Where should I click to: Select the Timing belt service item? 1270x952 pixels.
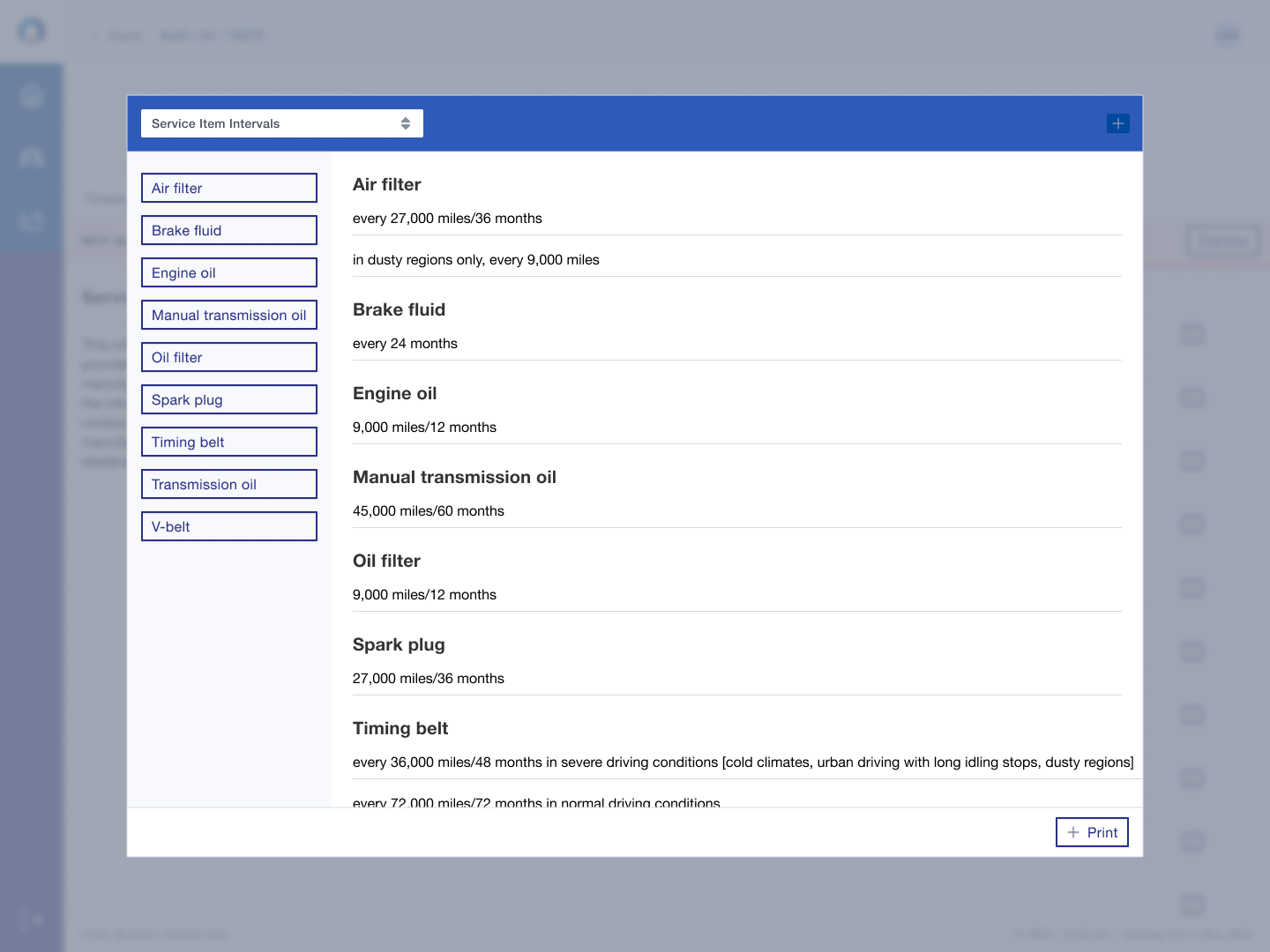pos(228,442)
